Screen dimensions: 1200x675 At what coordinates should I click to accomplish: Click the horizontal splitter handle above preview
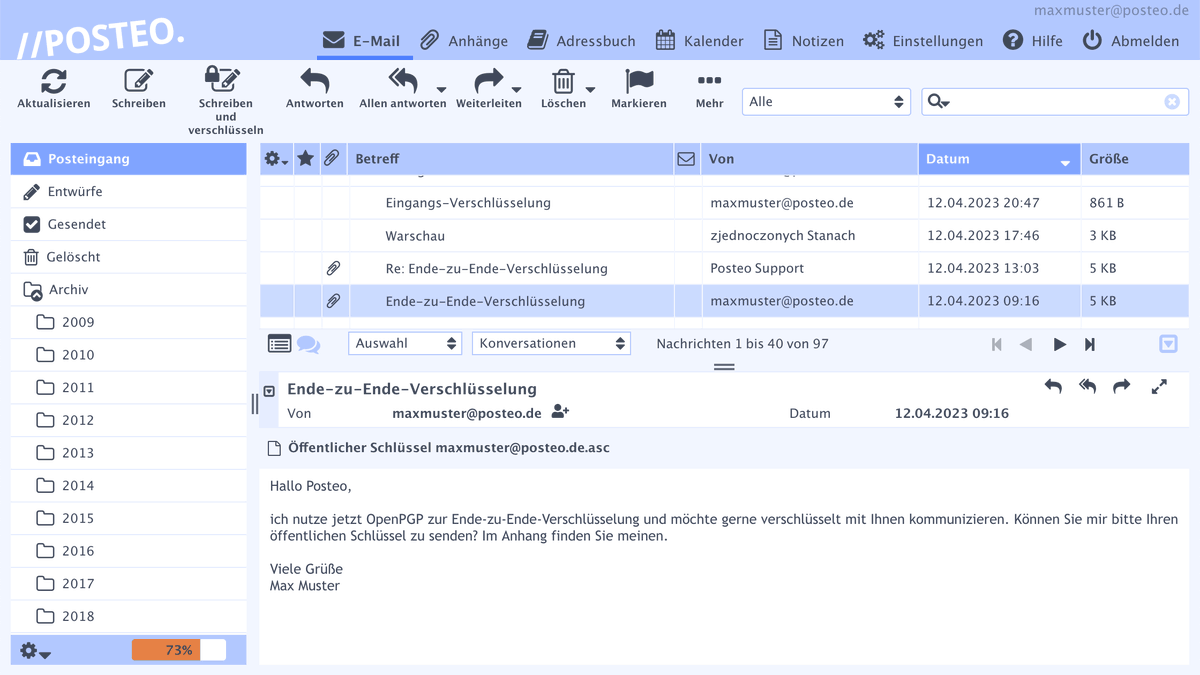click(x=724, y=367)
